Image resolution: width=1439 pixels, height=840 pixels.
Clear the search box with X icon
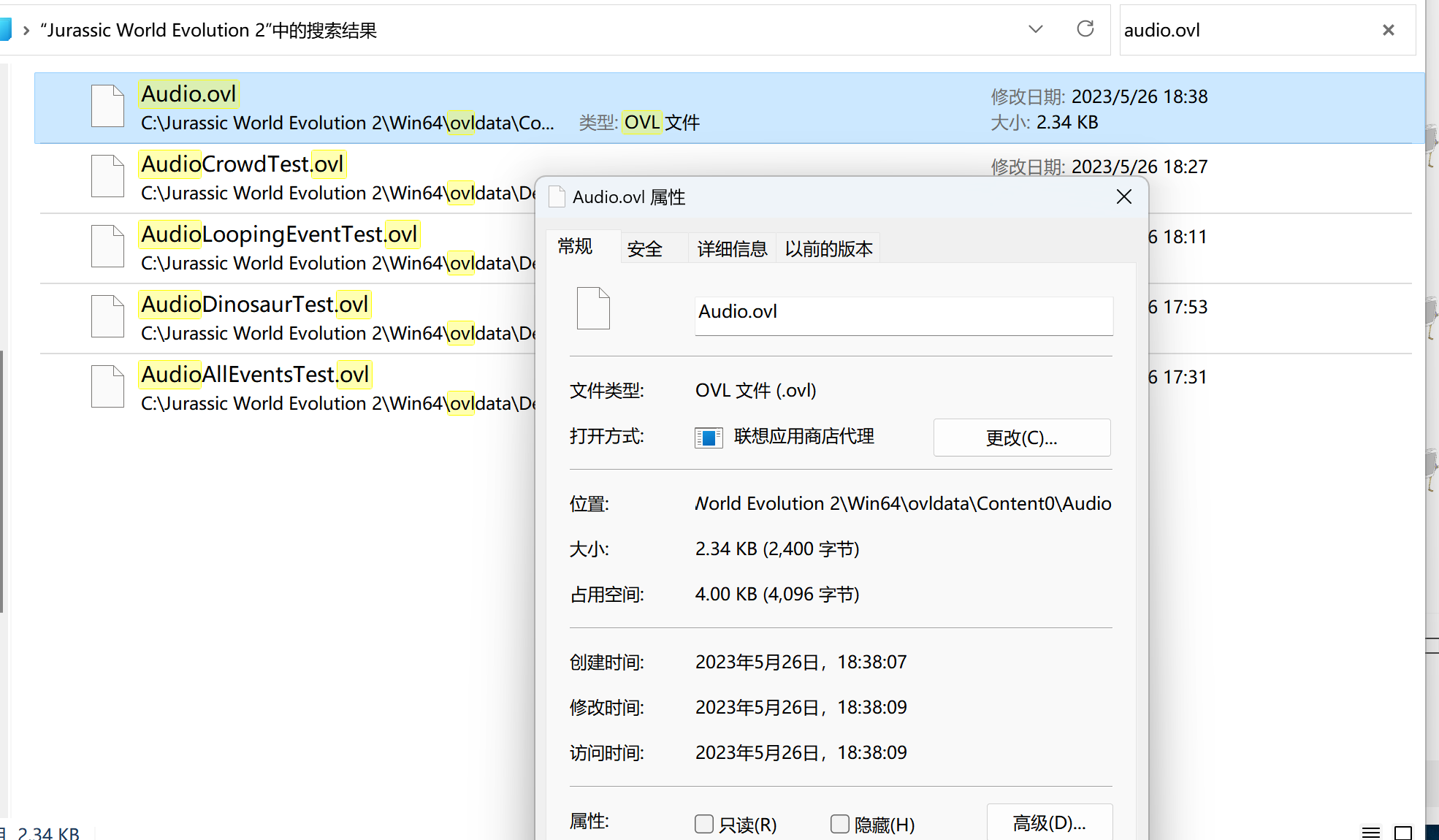coord(1388,30)
